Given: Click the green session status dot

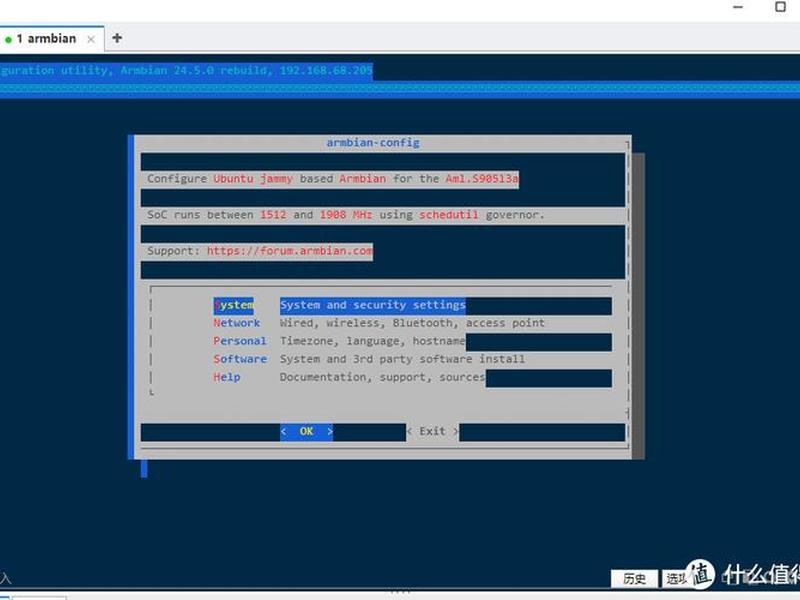Looking at the screenshot, I should [8, 39].
